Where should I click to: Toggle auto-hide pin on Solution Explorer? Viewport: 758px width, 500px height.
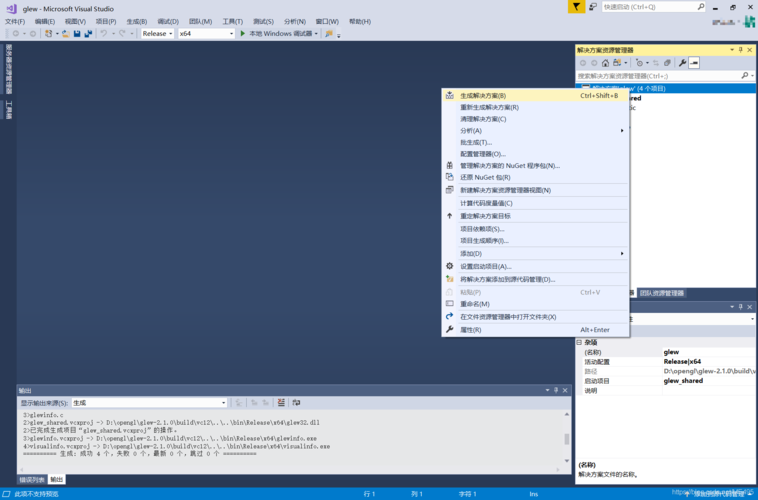click(x=741, y=50)
